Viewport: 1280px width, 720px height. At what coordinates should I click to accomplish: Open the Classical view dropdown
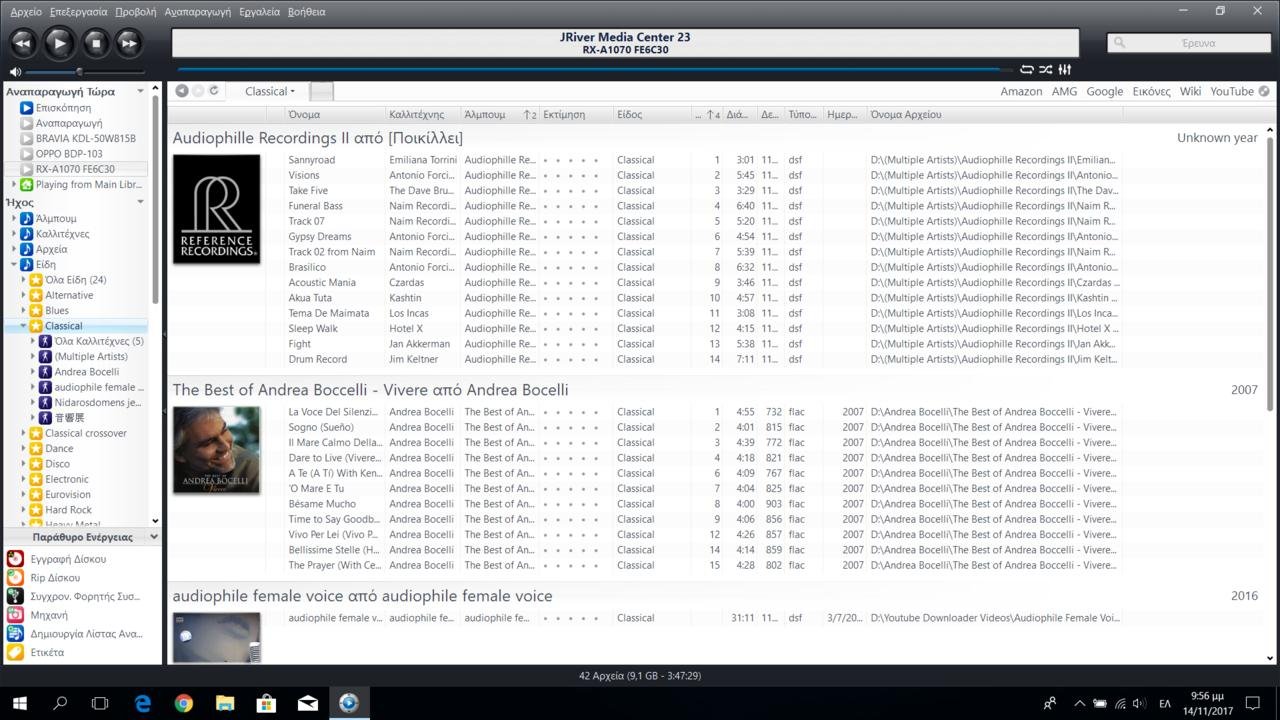[270, 91]
